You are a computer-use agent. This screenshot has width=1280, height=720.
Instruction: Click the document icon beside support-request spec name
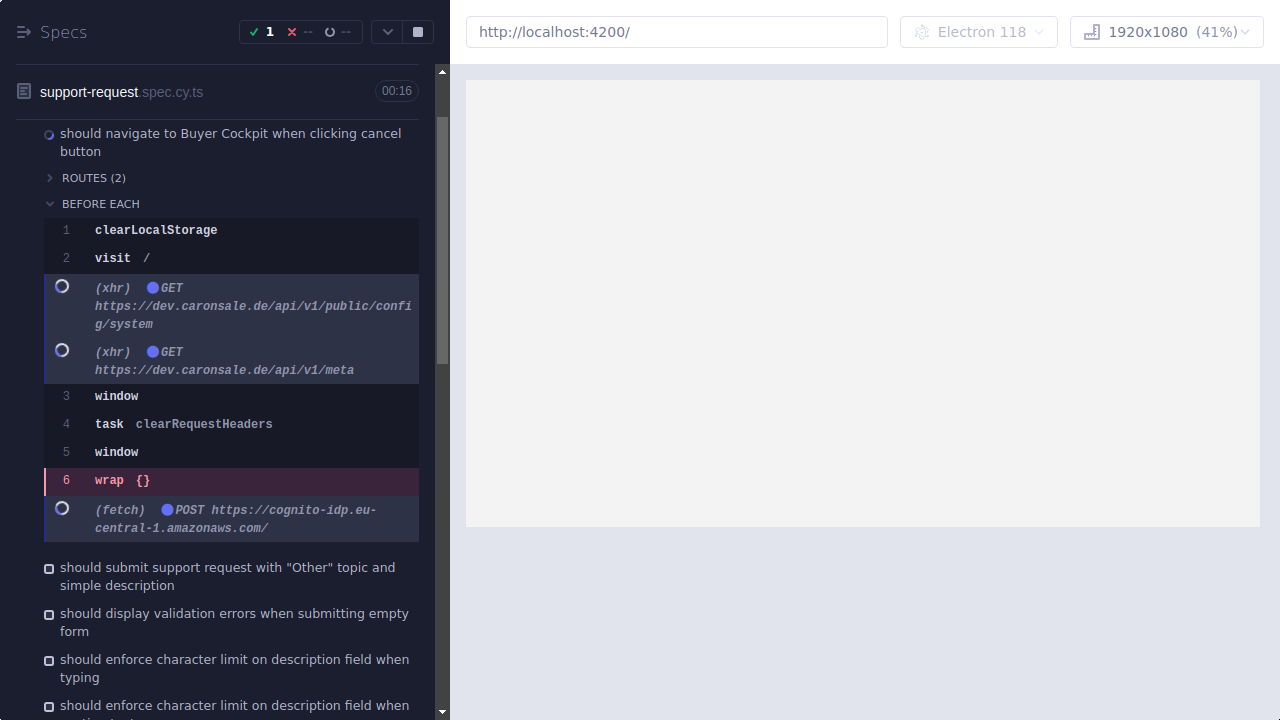click(x=23, y=91)
